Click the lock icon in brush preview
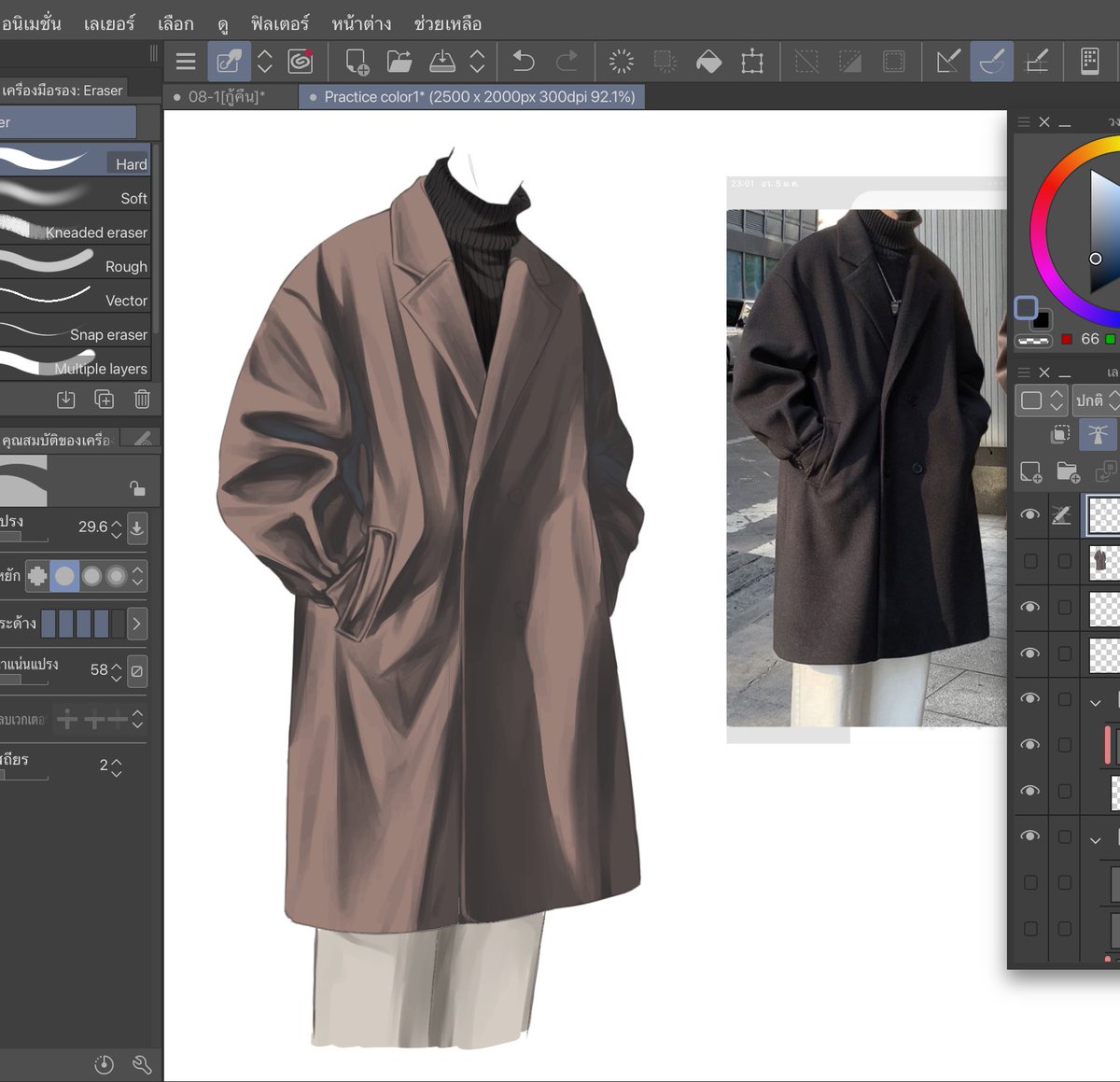The width and height of the screenshot is (1120, 1082). coord(137,488)
